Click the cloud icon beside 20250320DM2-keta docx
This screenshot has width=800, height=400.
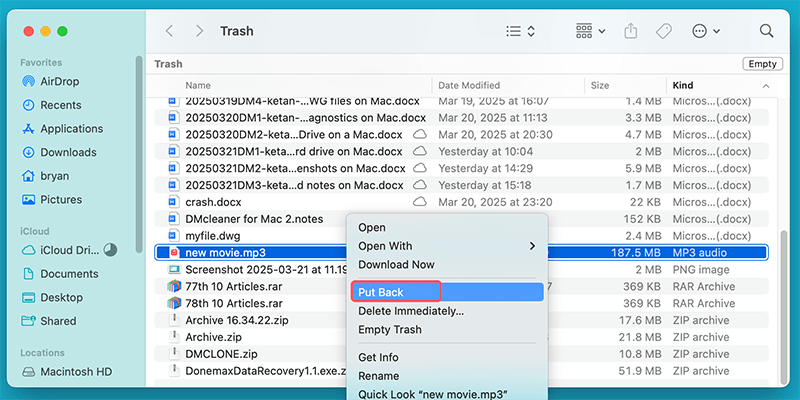420,135
